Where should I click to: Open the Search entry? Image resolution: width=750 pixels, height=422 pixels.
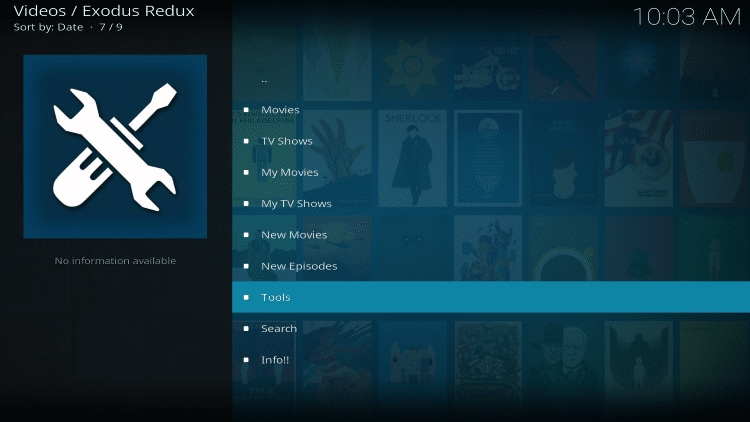coord(491,329)
